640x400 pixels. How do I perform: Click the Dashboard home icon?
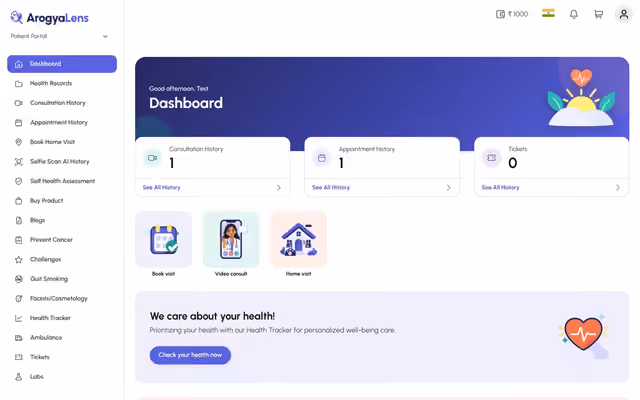pyautogui.click(x=18, y=64)
